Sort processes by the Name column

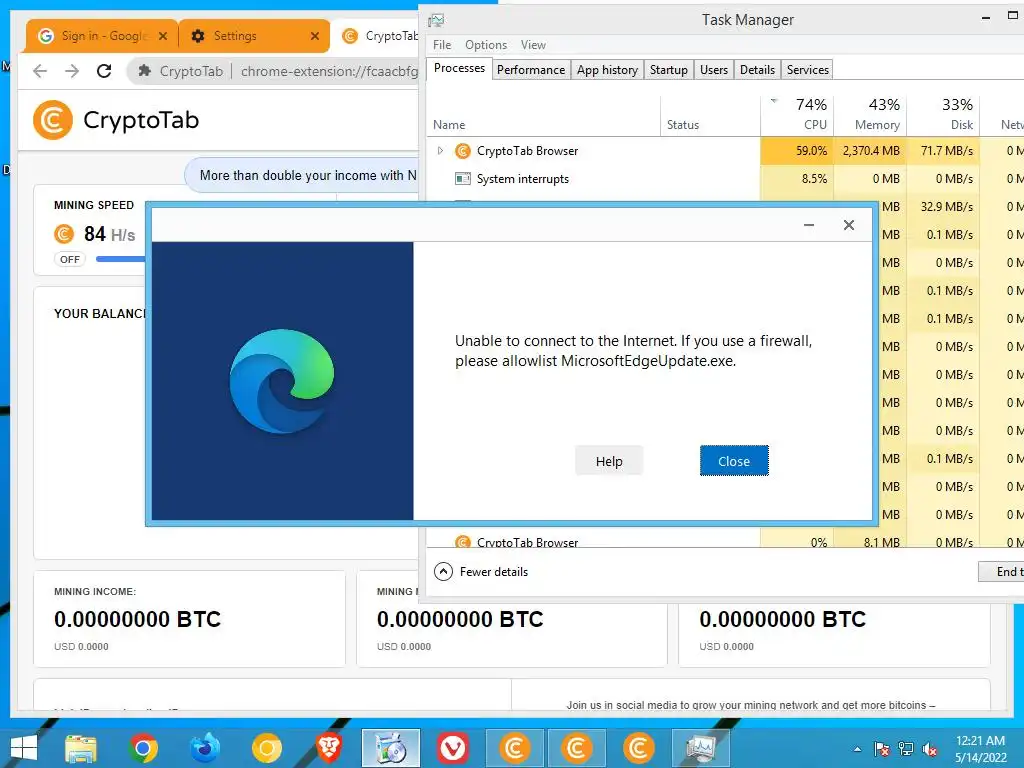(x=543, y=116)
